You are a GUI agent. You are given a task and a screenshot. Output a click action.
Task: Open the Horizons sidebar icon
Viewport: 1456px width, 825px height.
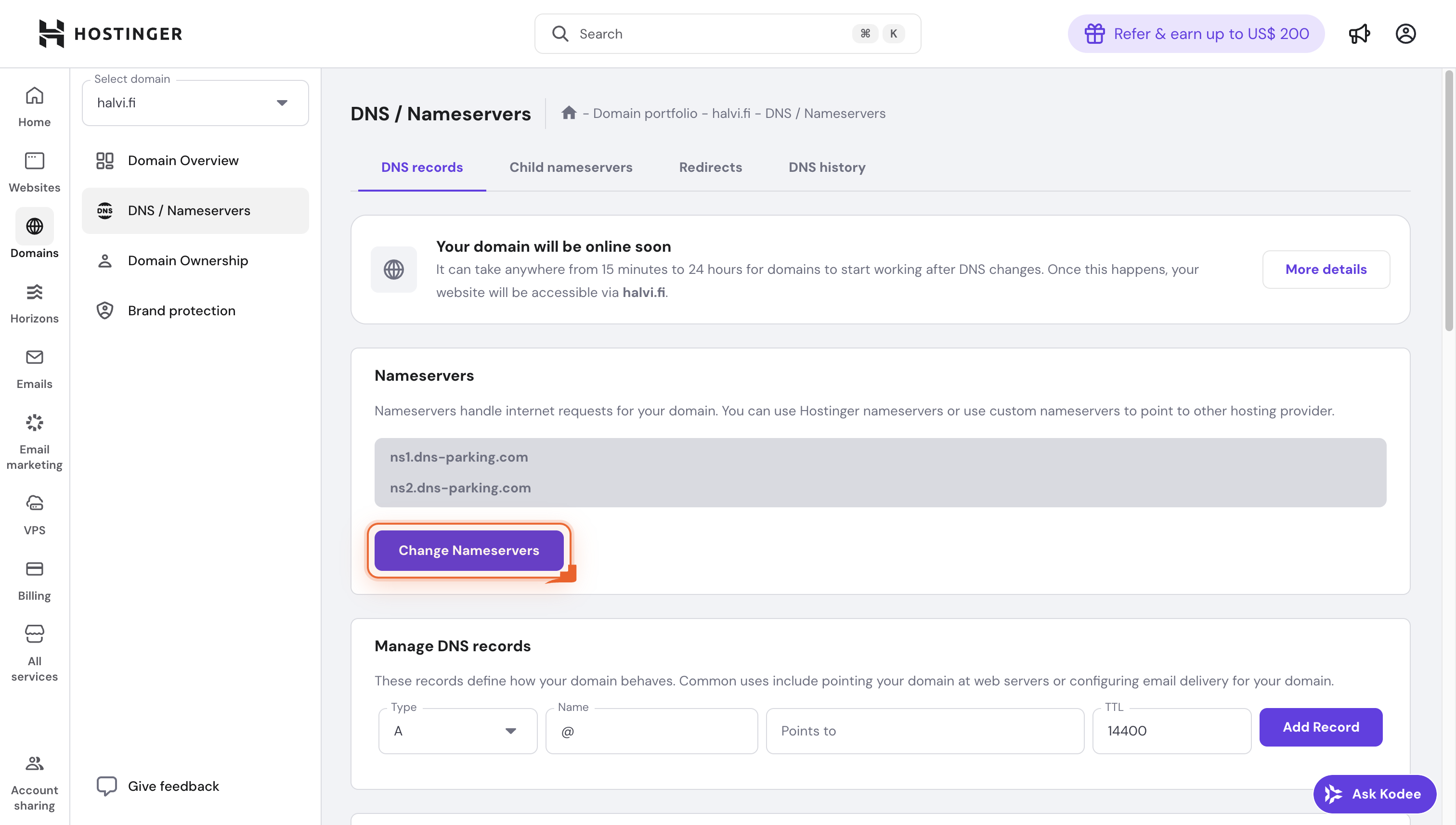click(34, 292)
